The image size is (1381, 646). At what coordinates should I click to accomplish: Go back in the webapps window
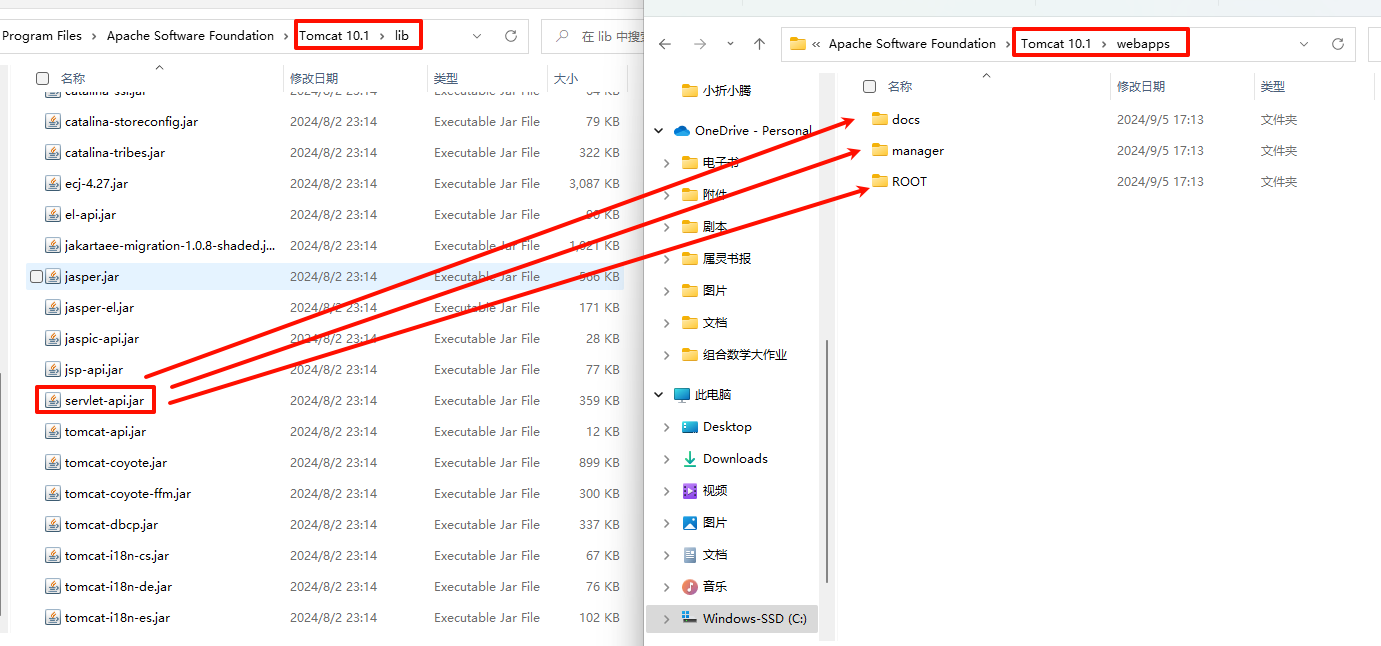coord(665,44)
